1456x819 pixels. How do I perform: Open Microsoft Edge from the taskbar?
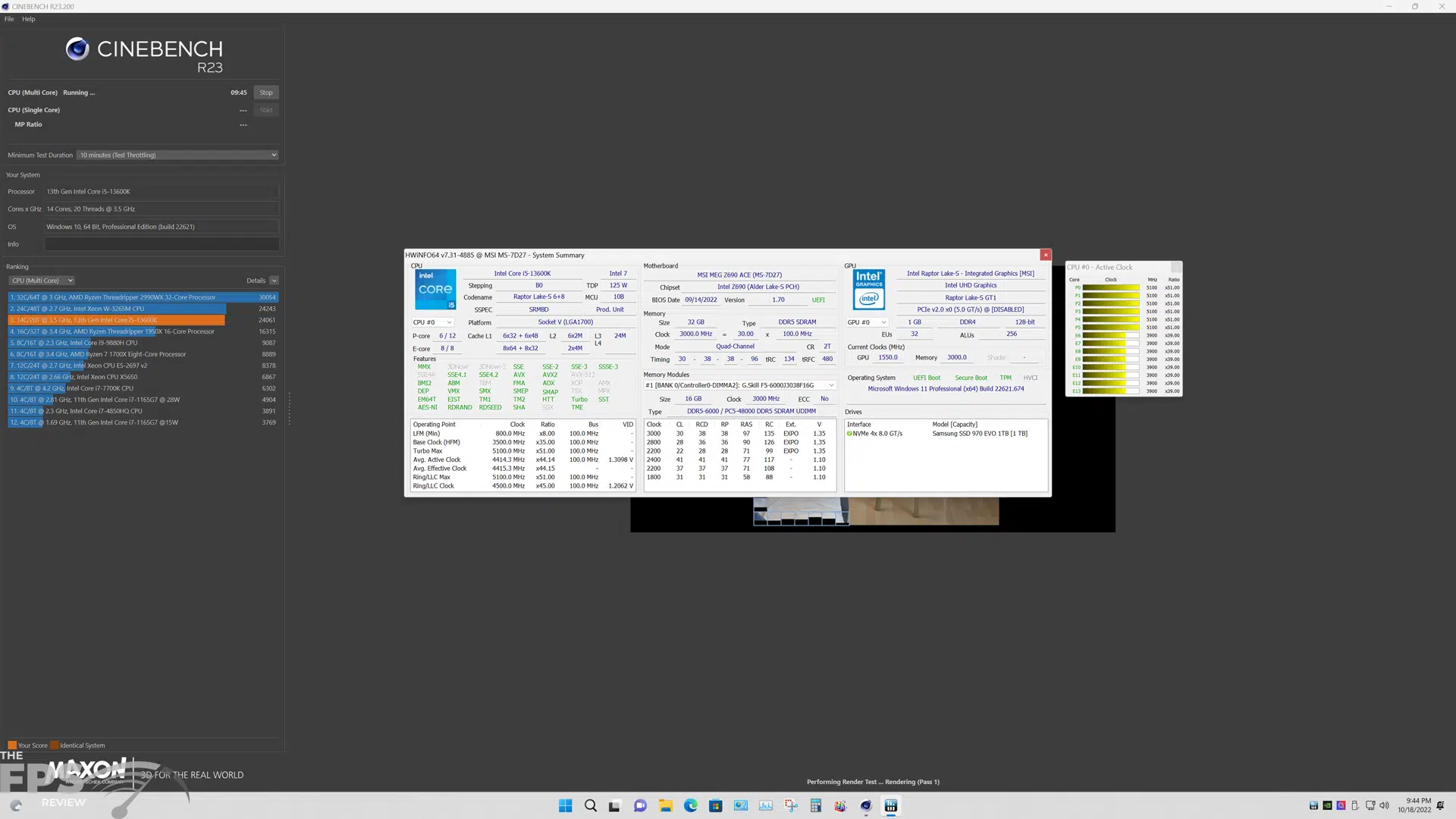click(691, 806)
